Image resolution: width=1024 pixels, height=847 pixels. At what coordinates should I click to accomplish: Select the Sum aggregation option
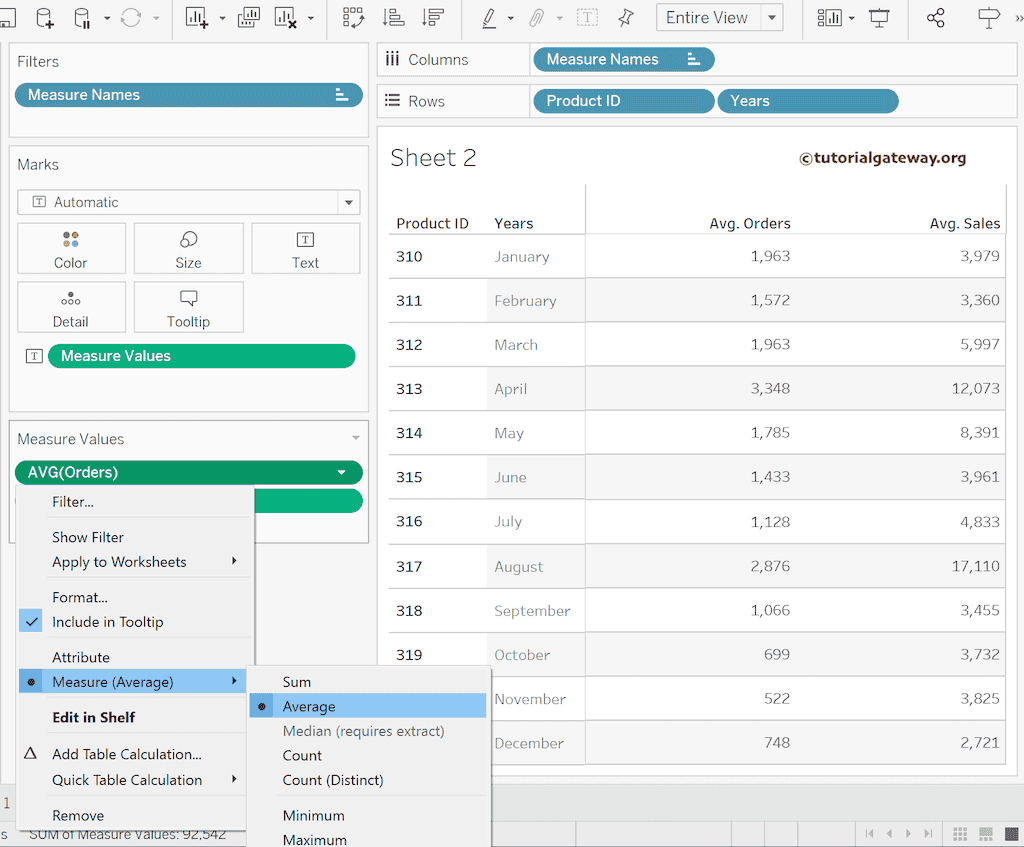[297, 682]
